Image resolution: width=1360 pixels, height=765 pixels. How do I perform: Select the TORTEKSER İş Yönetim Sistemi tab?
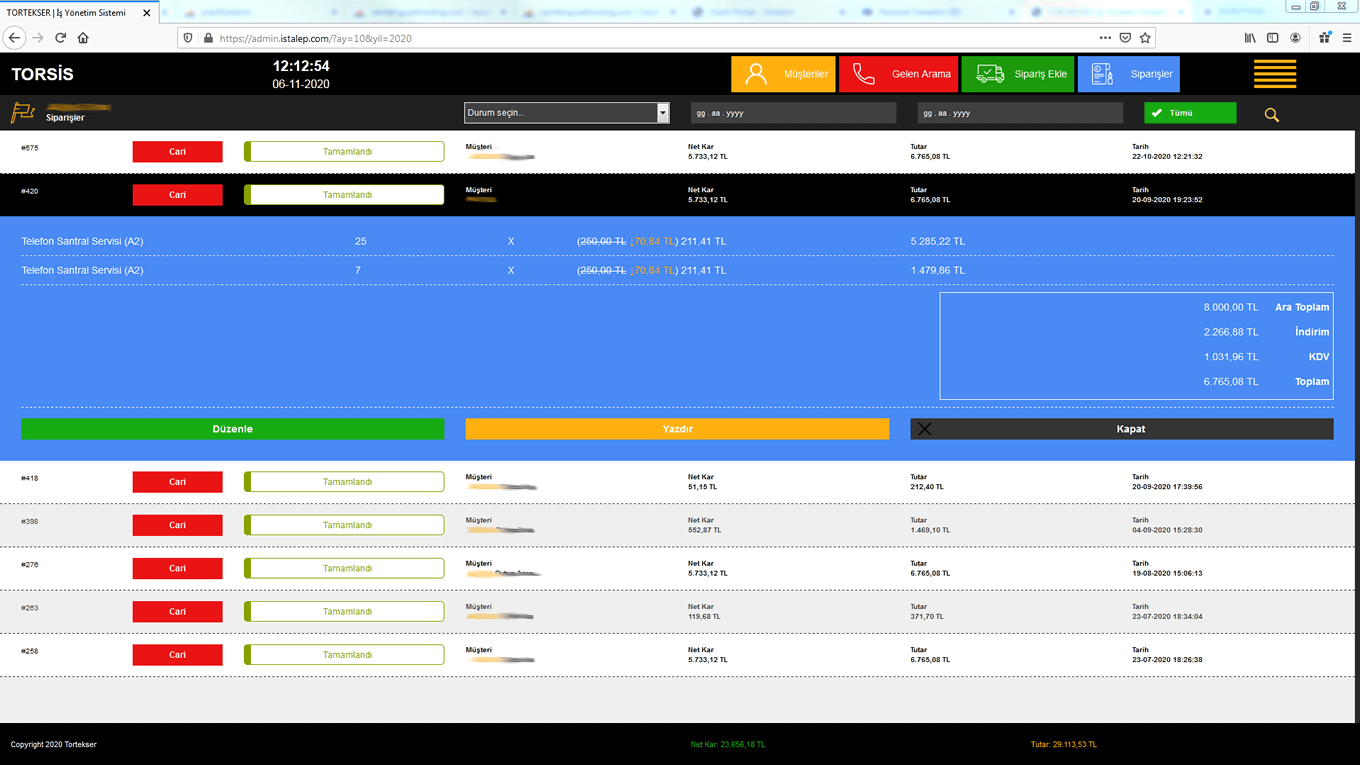[x=78, y=13]
